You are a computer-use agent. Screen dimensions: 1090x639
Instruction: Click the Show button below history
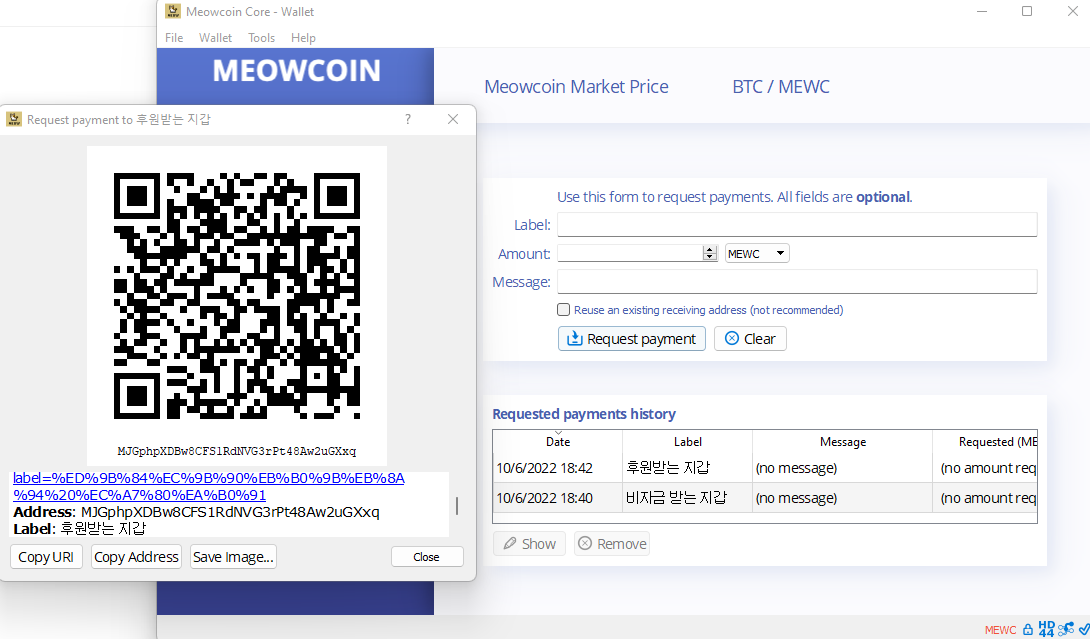tap(530, 544)
